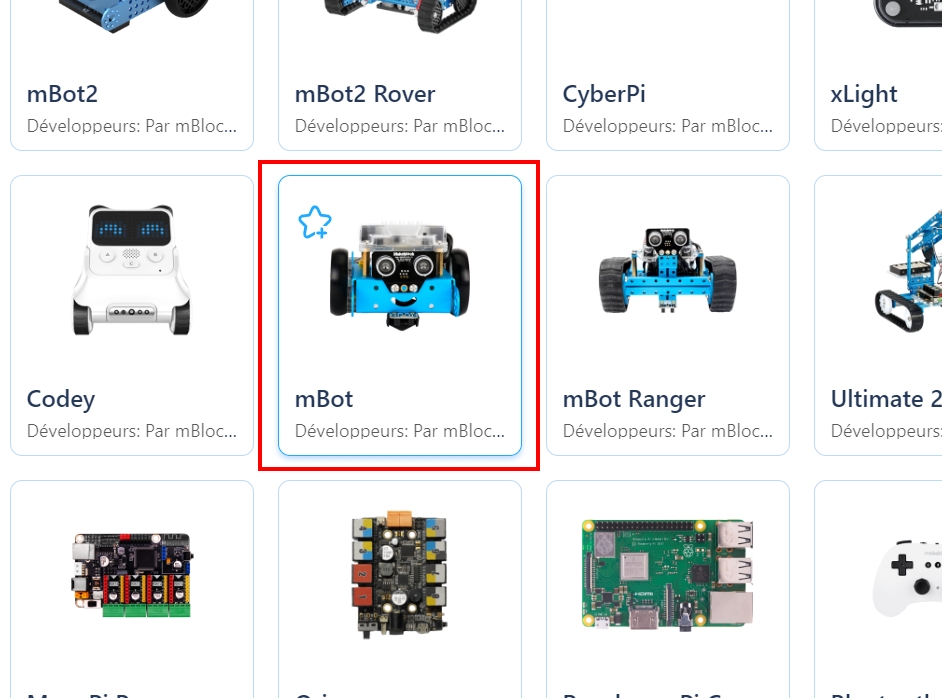942x698 pixels.
Task: Select the MegaPi Pro board image
Action: [132, 575]
